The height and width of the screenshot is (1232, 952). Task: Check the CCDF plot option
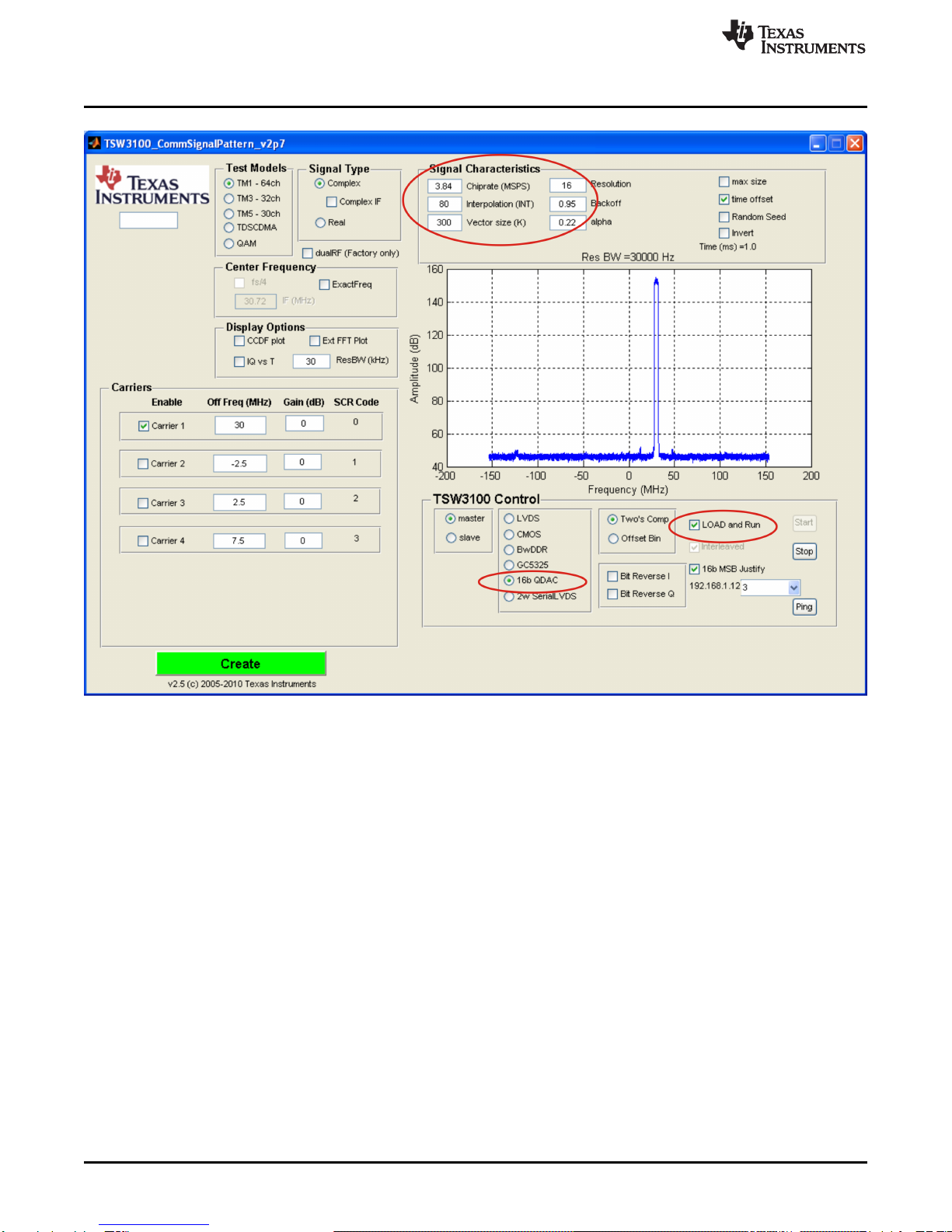click(x=239, y=340)
